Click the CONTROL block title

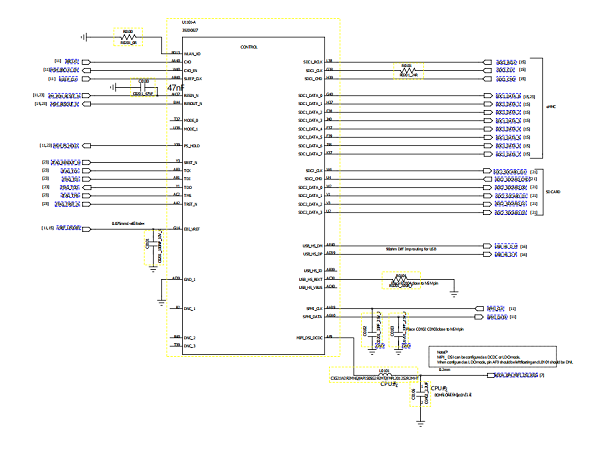(252, 47)
